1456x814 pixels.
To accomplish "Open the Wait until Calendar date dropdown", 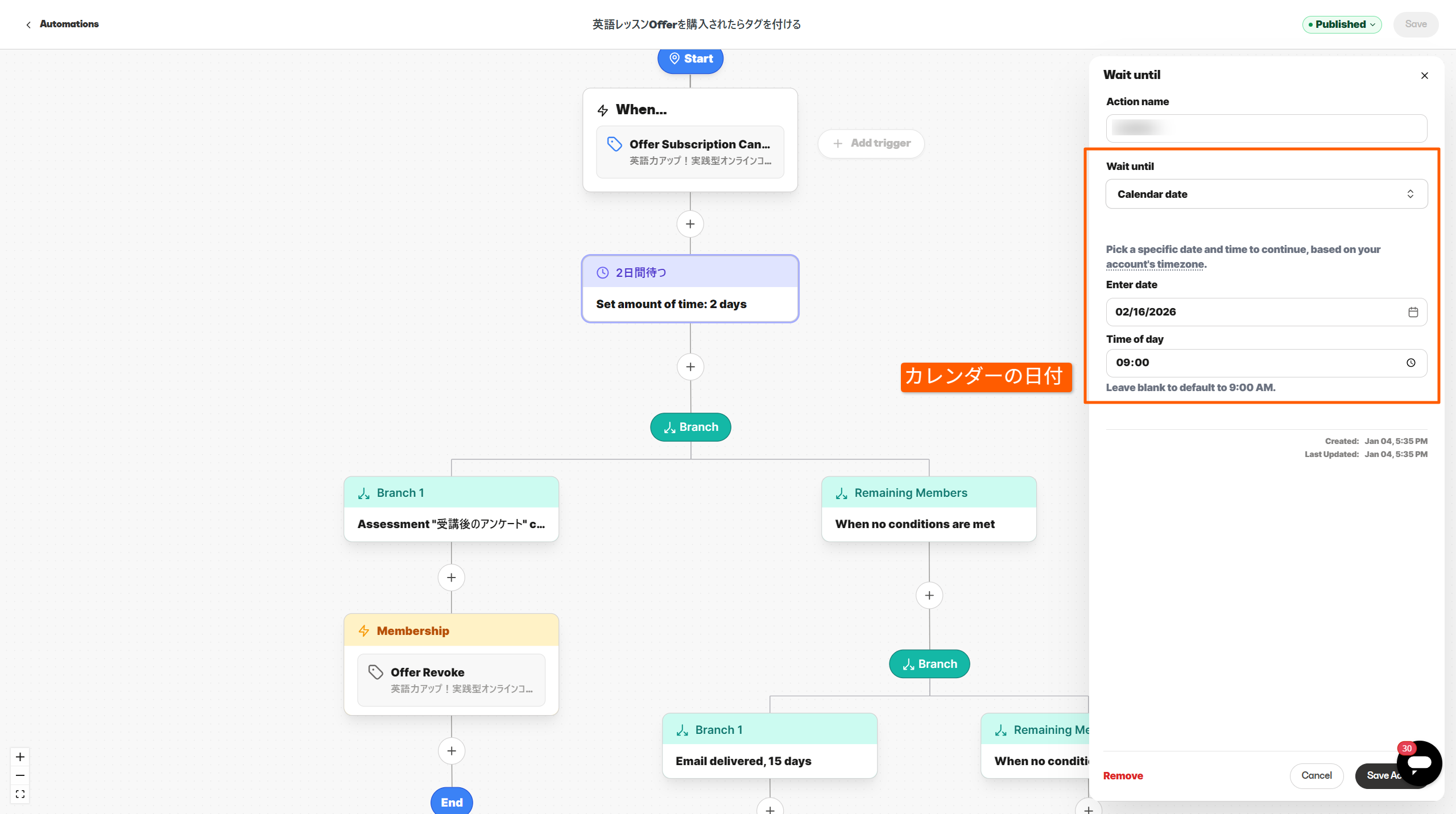I will 1266,194.
